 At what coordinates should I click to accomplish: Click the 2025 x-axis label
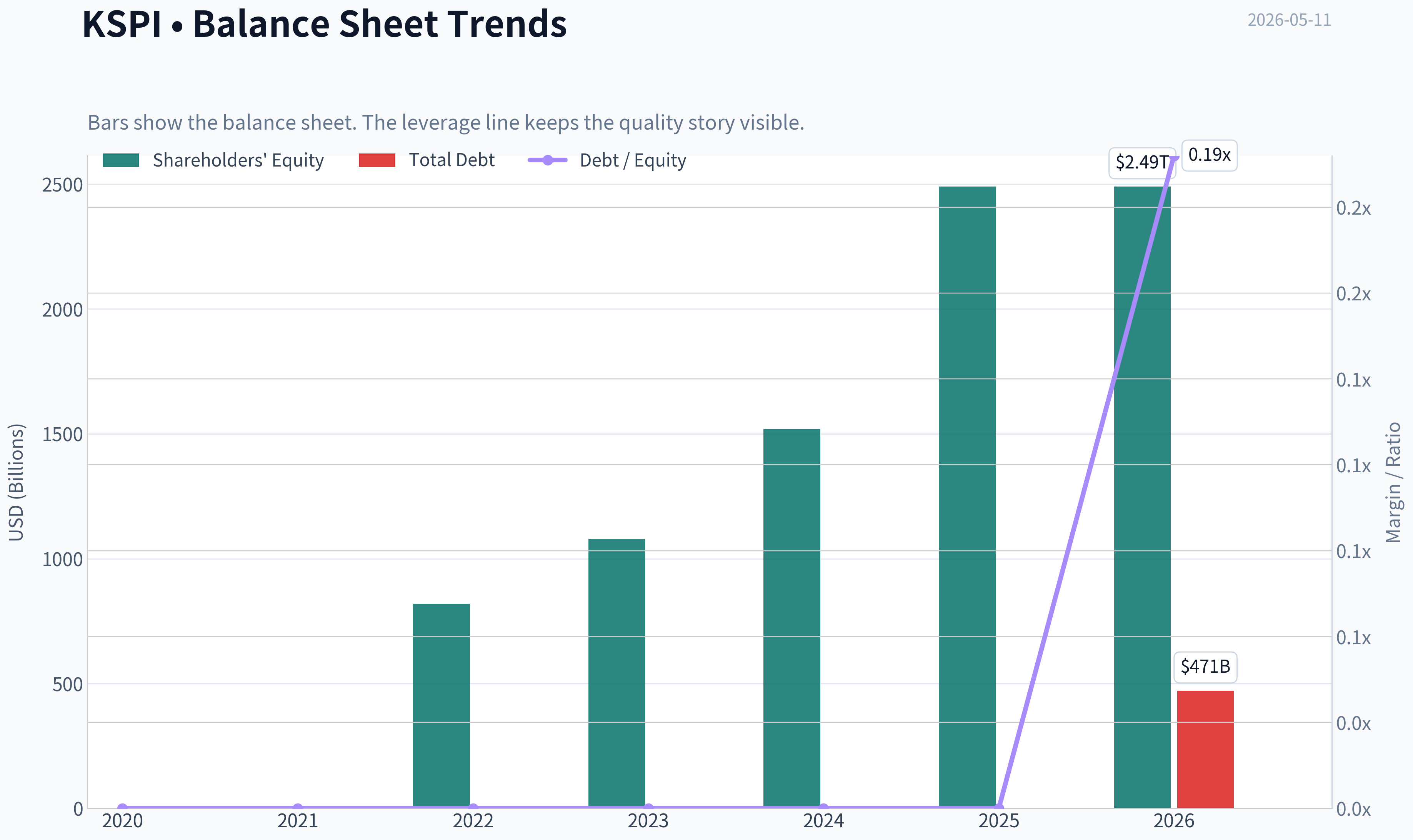999,821
